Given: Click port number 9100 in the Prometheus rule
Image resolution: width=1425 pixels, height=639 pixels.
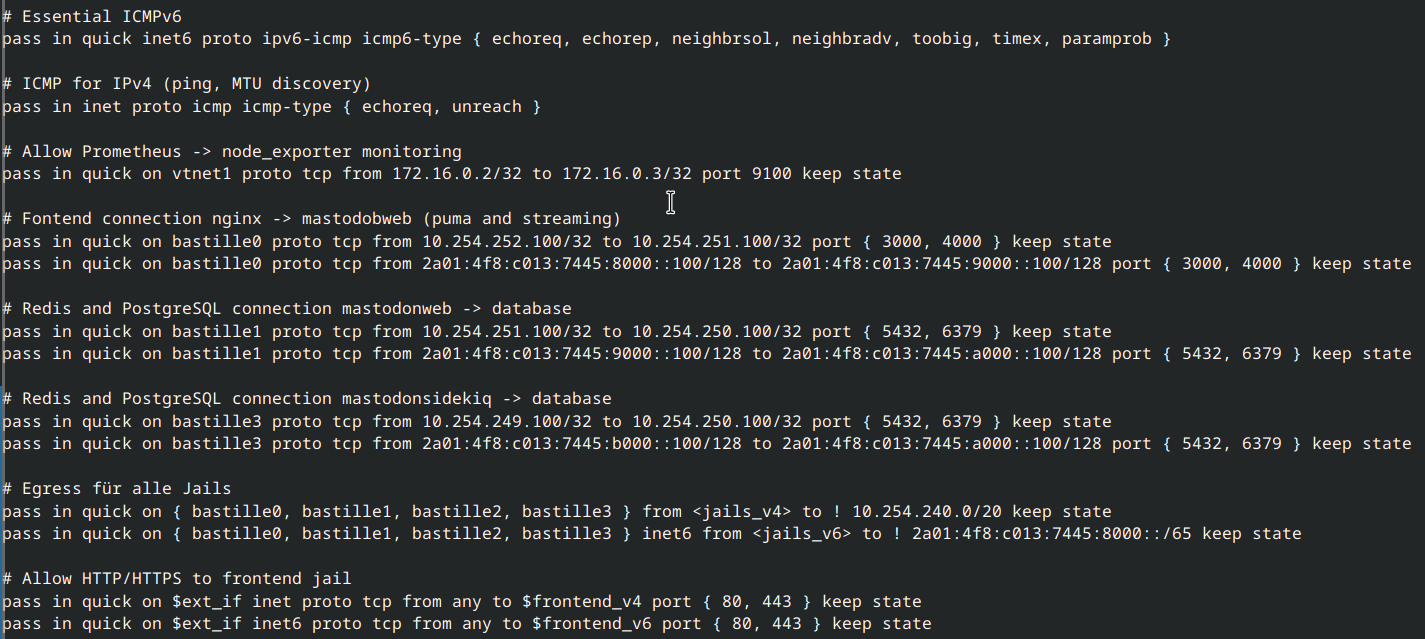Looking at the screenshot, I should pyautogui.click(x=771, y=174).
